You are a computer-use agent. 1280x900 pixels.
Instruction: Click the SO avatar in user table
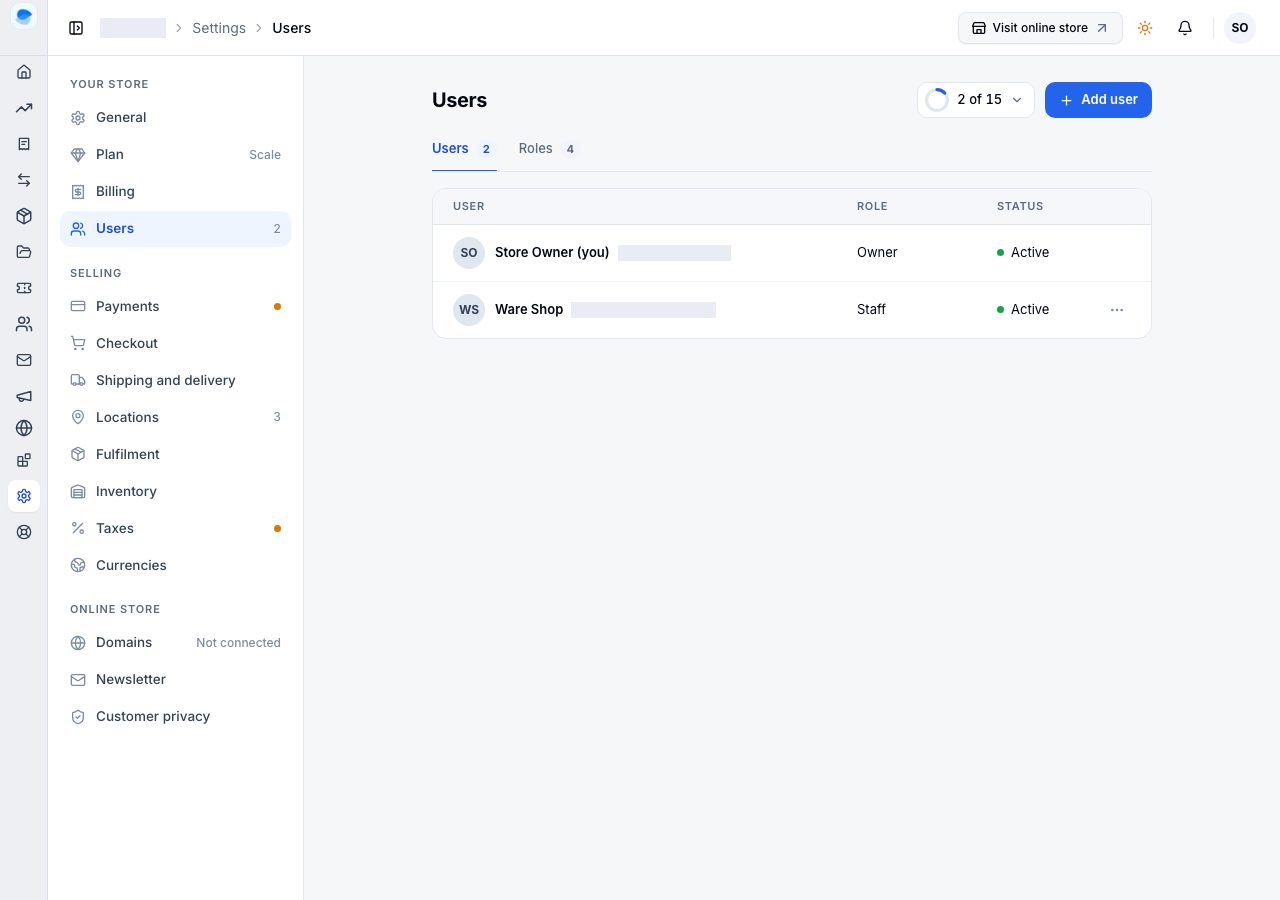coord(469,253)
